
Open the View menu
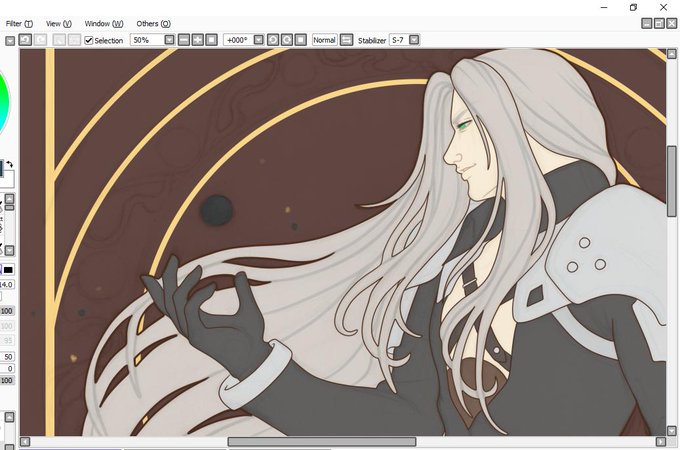(59, 23)
